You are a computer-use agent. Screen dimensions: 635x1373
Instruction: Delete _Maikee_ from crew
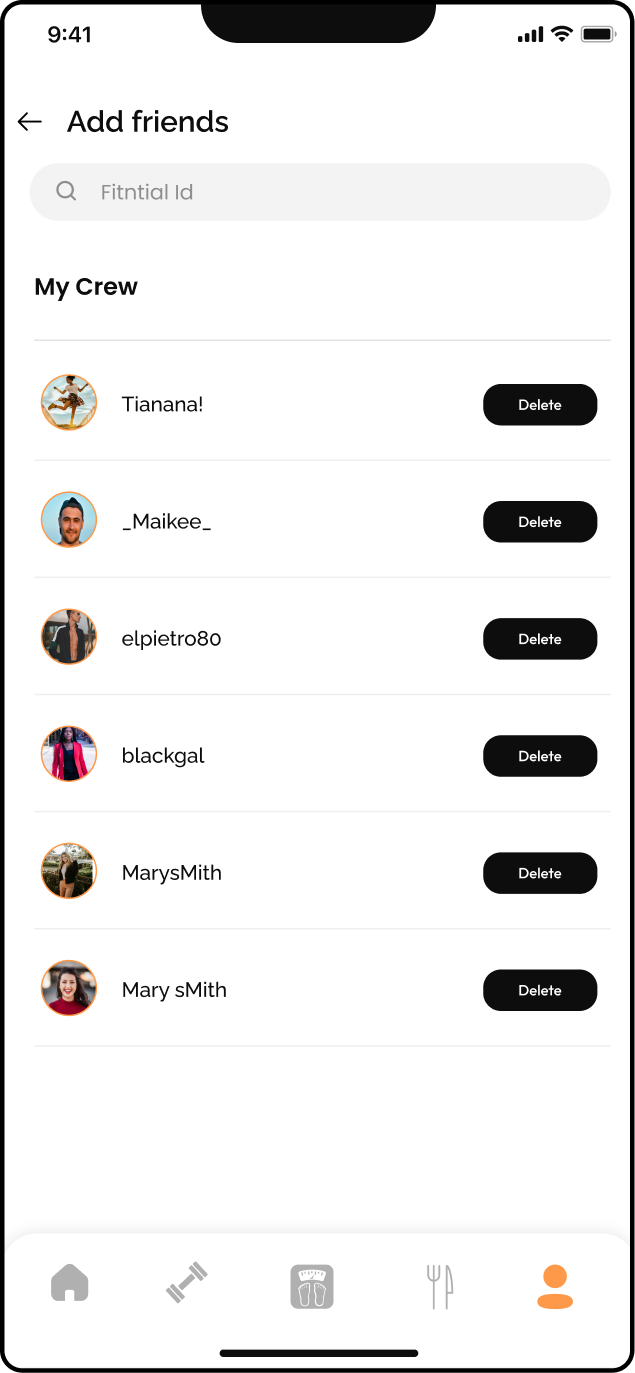point(540,522)
